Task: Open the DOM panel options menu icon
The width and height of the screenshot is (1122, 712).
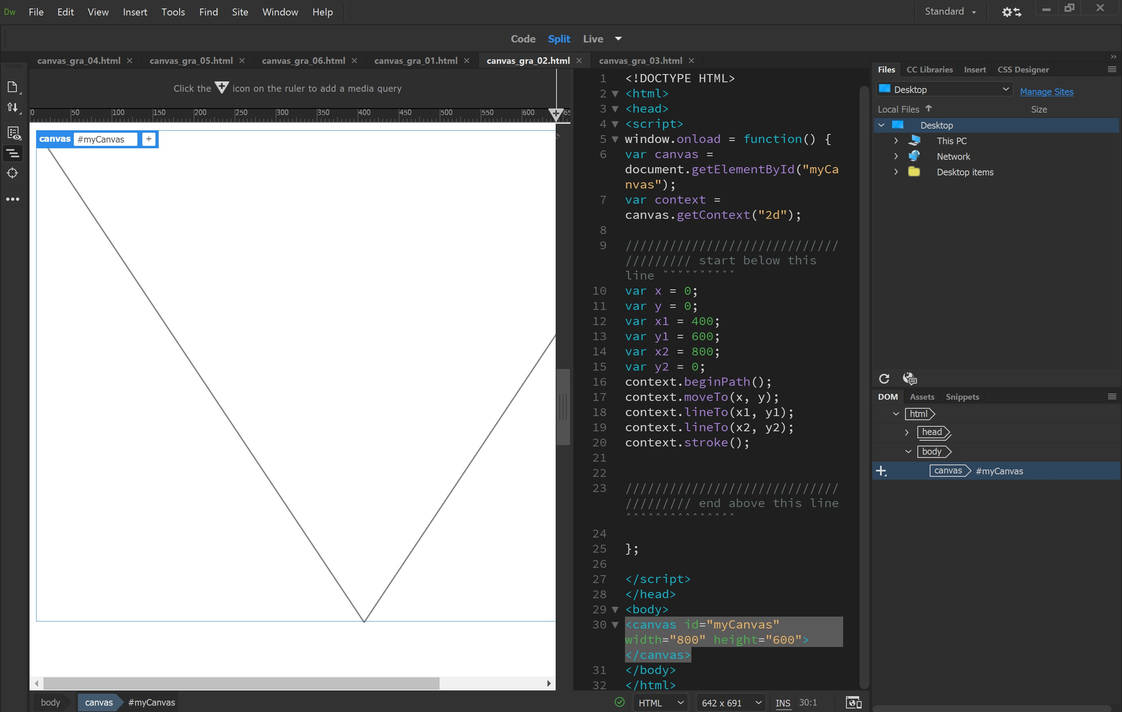Action: pyautogui.click(x=1111, y=396)
